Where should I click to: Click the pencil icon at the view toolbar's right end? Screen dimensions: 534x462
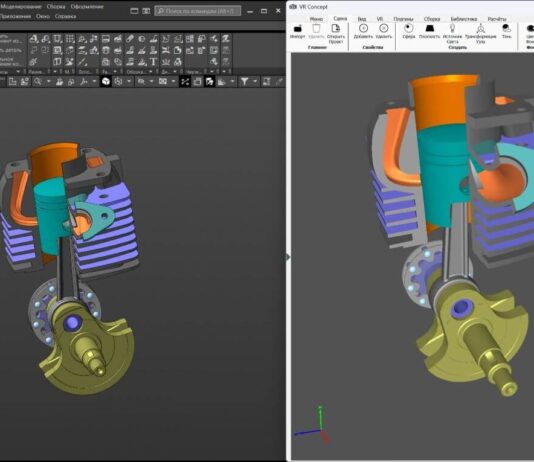click(x=279, y=81)
